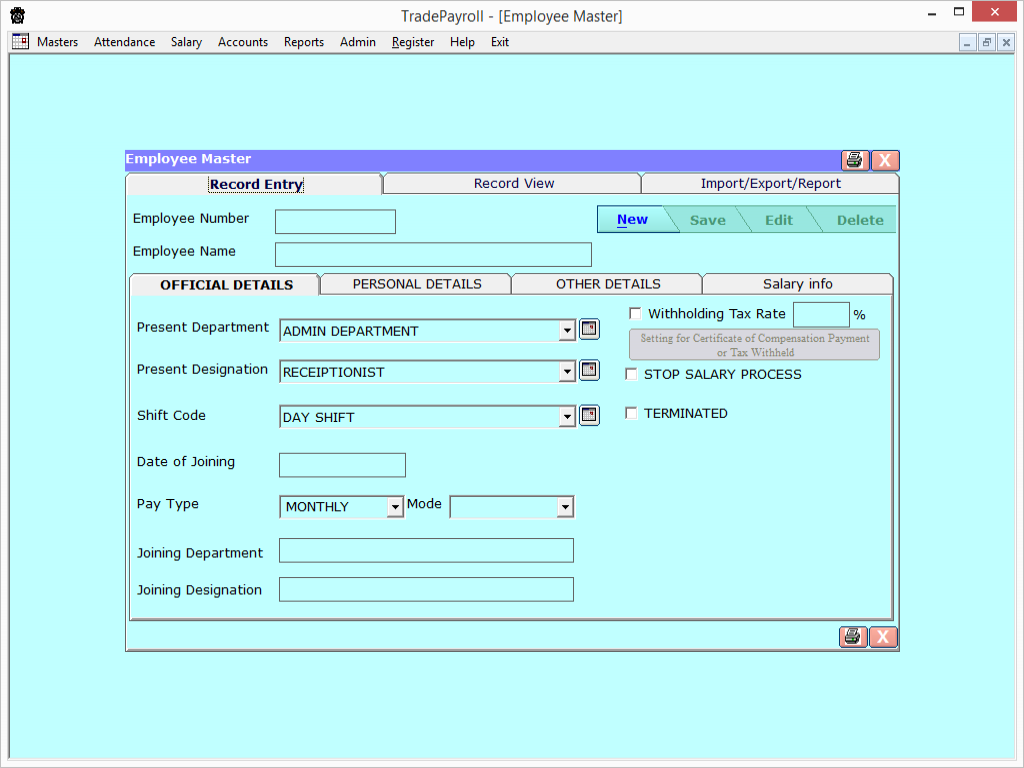
Task: Expand the Present Designation dropdown
Action: [567, 372]
